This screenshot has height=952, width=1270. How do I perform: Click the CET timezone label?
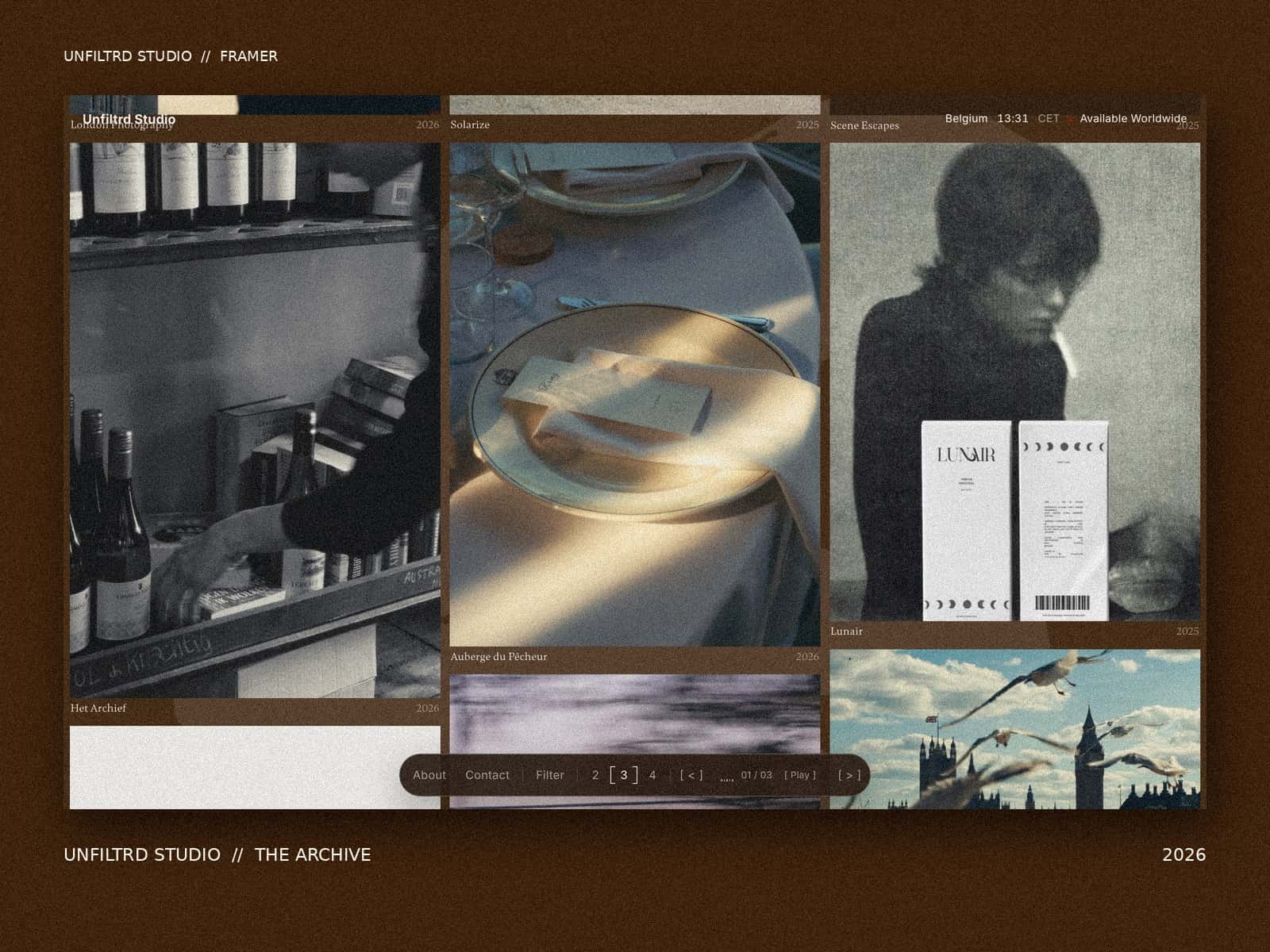coord(1049,118)
